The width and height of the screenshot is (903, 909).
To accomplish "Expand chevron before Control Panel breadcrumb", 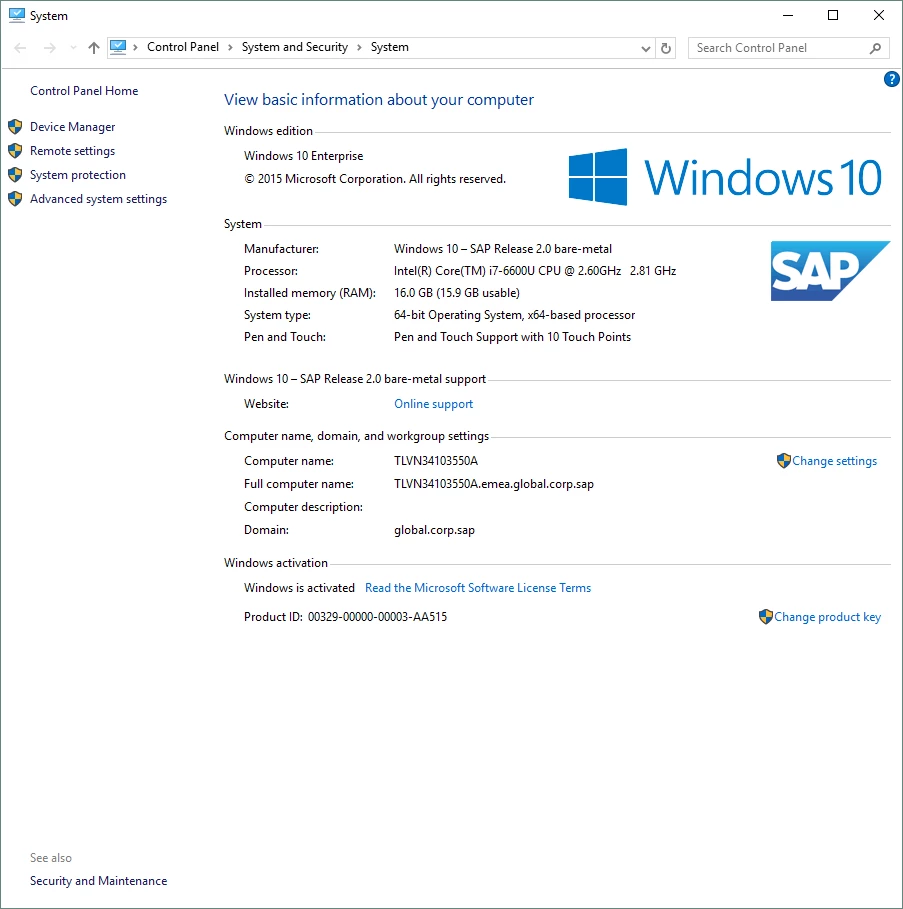I will [135, 48].
